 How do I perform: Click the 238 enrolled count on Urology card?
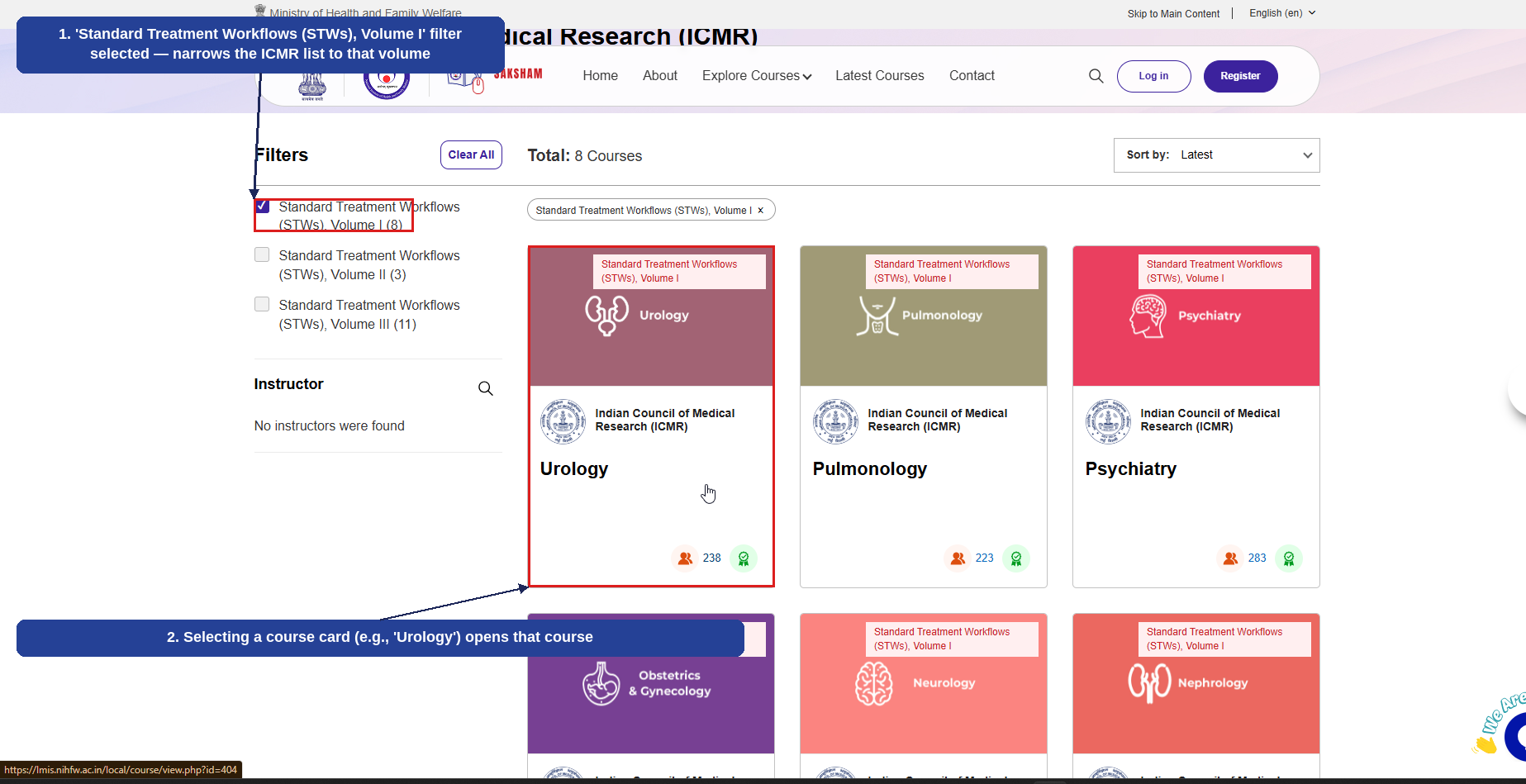711,558
